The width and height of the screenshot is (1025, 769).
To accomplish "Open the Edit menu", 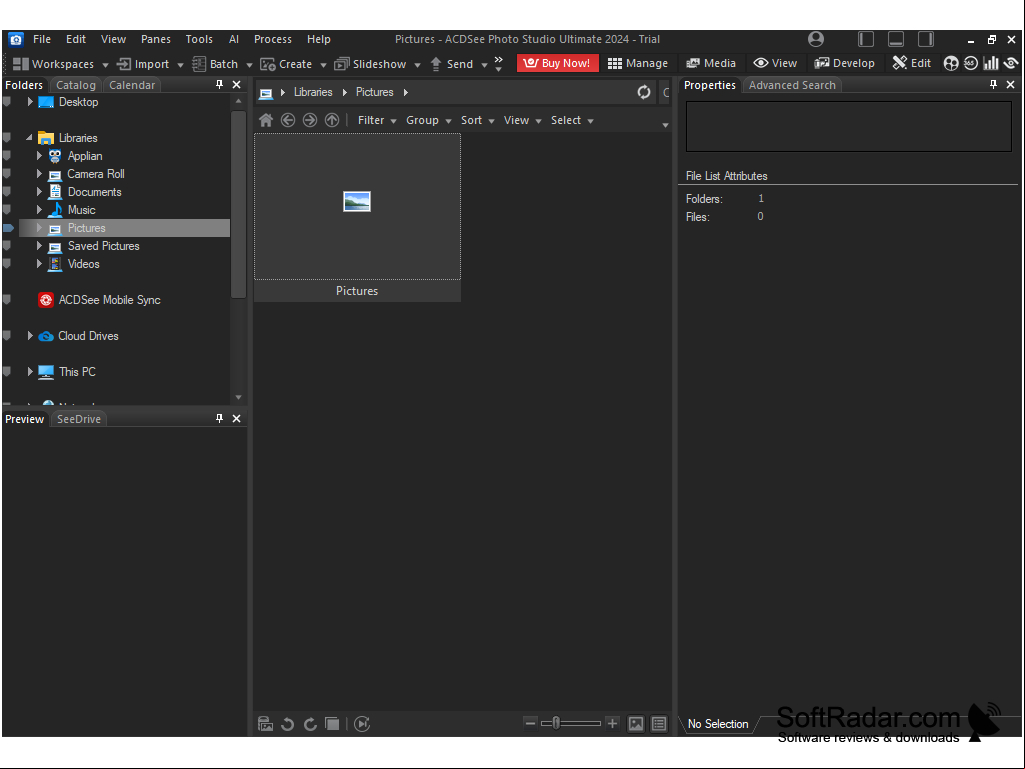I will [x=76, y=39].
